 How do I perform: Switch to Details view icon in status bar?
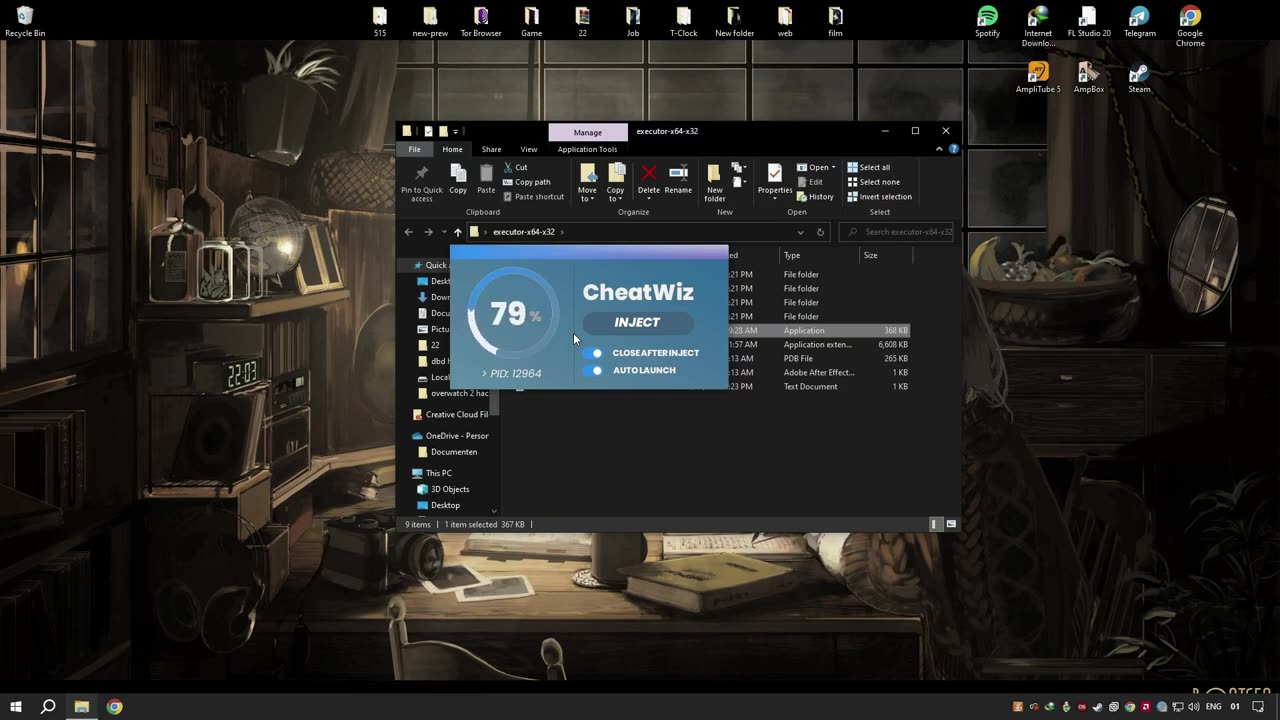pyautogui.click(x=935, y=524)
